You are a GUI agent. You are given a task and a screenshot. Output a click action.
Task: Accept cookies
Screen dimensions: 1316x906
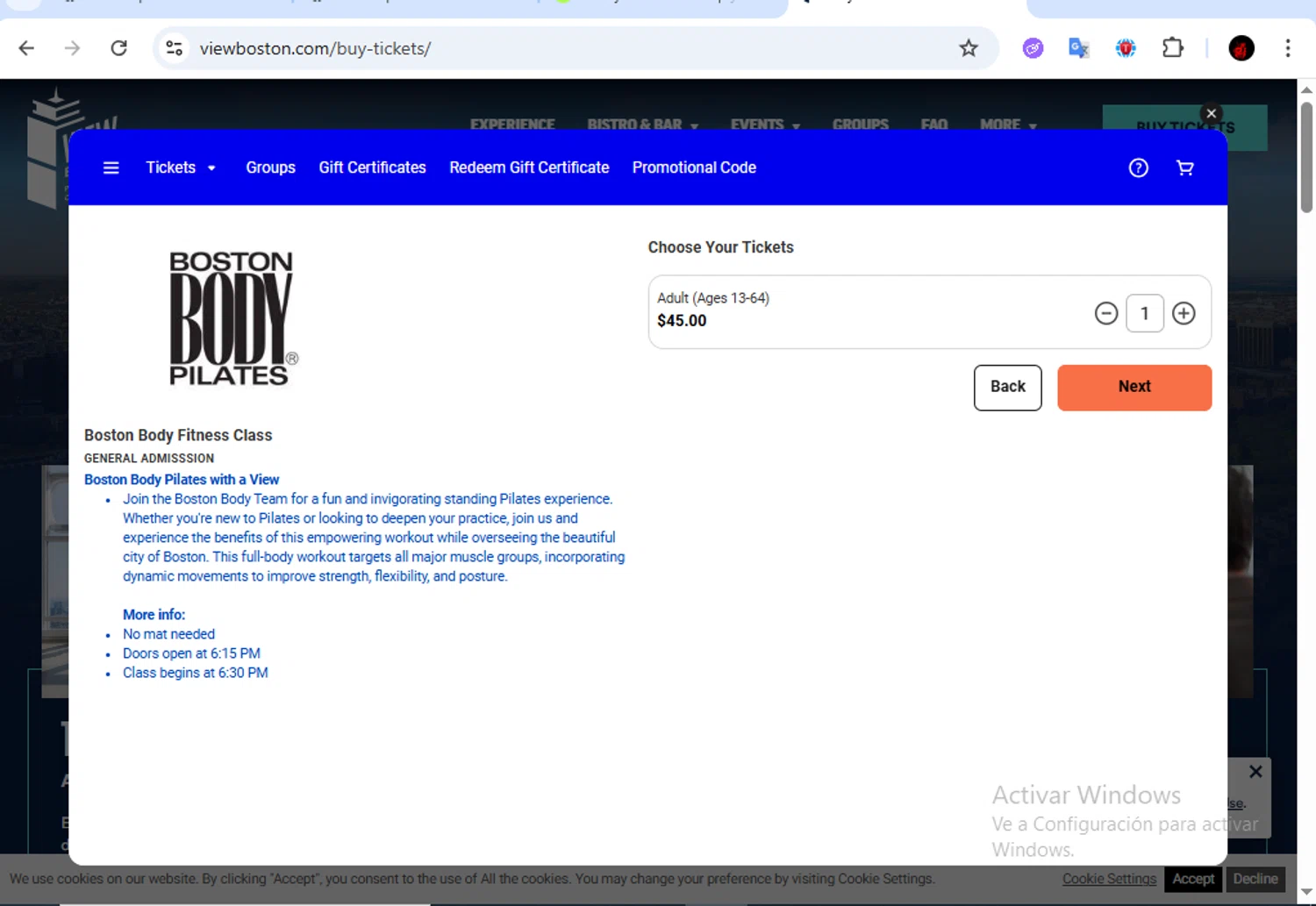pos(1193,879)
